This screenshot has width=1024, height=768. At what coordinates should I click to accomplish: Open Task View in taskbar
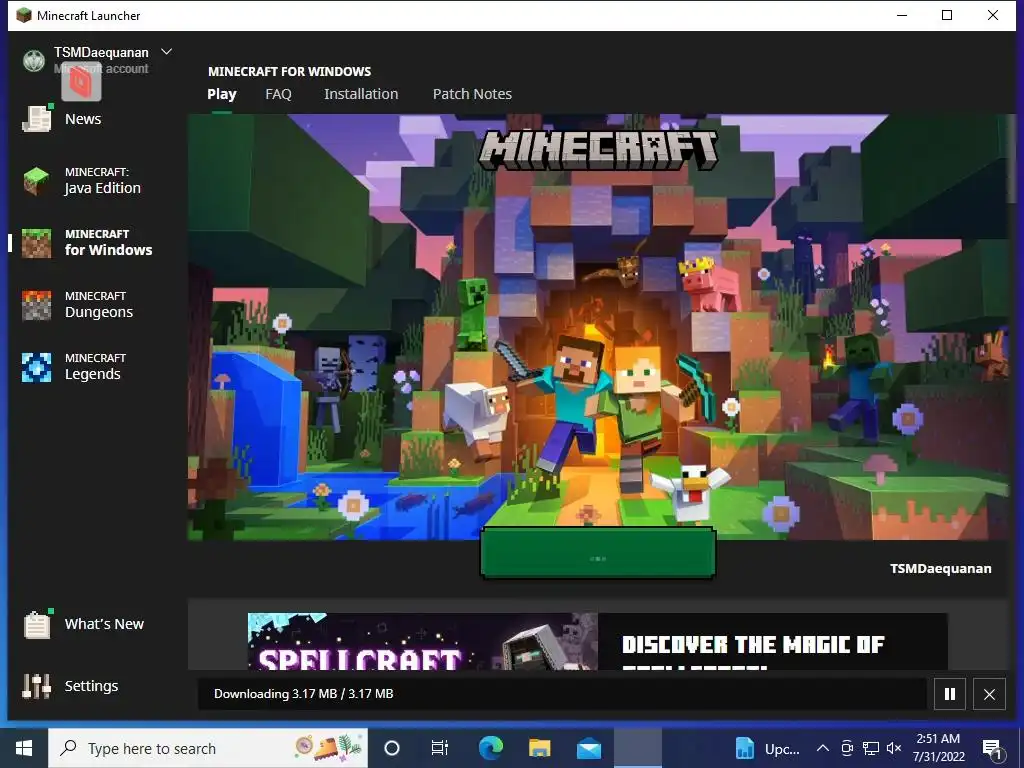tap(440, 748)
